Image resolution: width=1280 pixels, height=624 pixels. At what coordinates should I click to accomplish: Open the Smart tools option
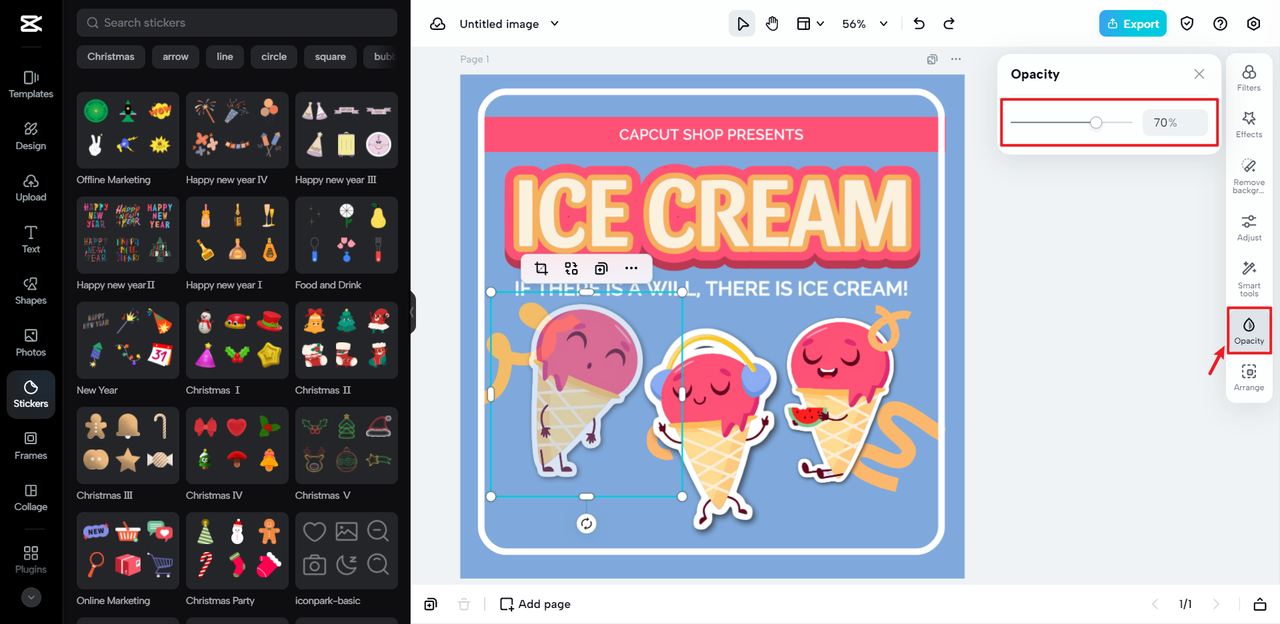[x=1249, y=279]
